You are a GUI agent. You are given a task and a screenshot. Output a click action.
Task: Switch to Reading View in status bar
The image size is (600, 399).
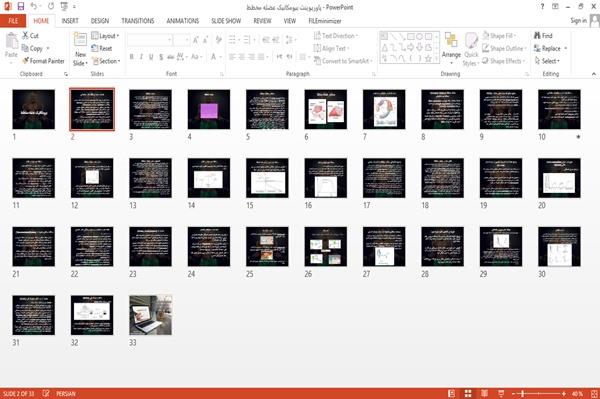484,393
